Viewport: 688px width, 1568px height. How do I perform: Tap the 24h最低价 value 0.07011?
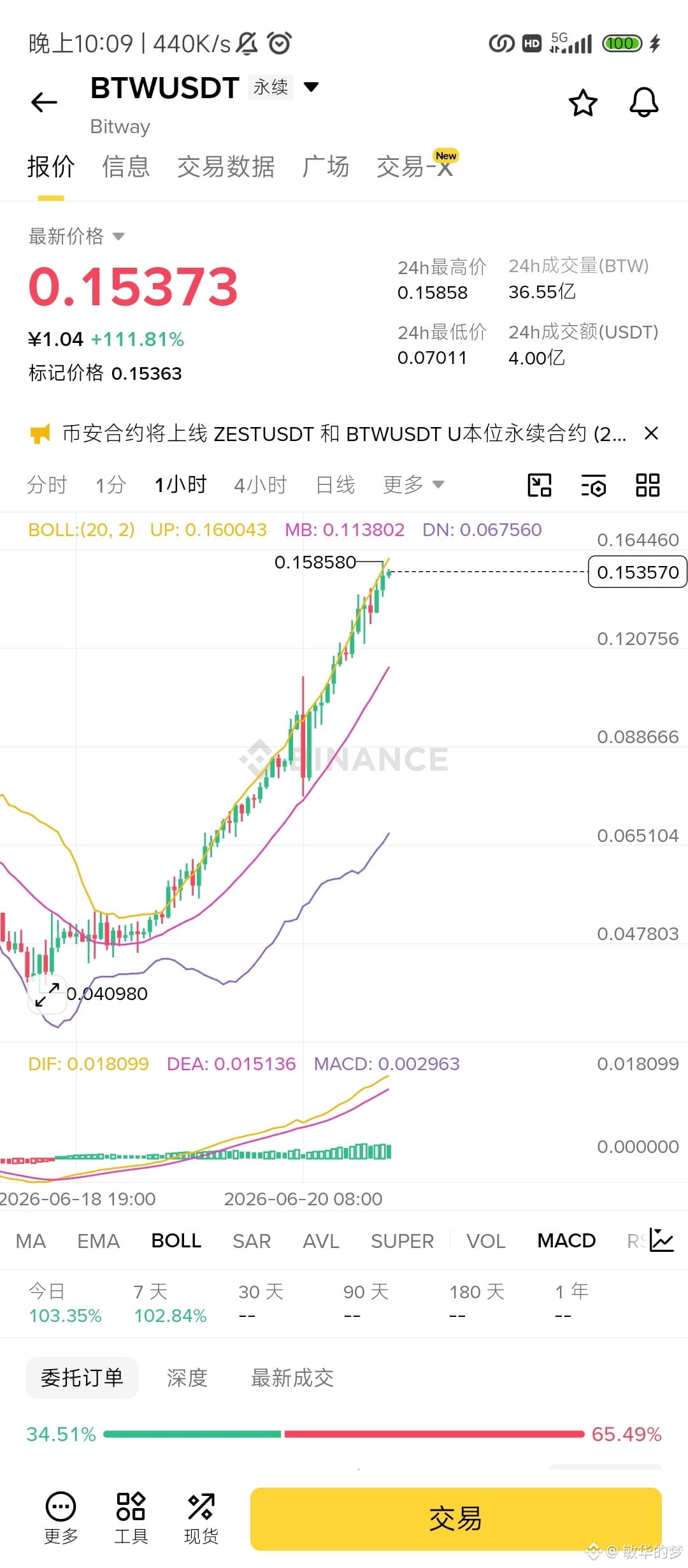pyautogui.click(x=433, y=358)
